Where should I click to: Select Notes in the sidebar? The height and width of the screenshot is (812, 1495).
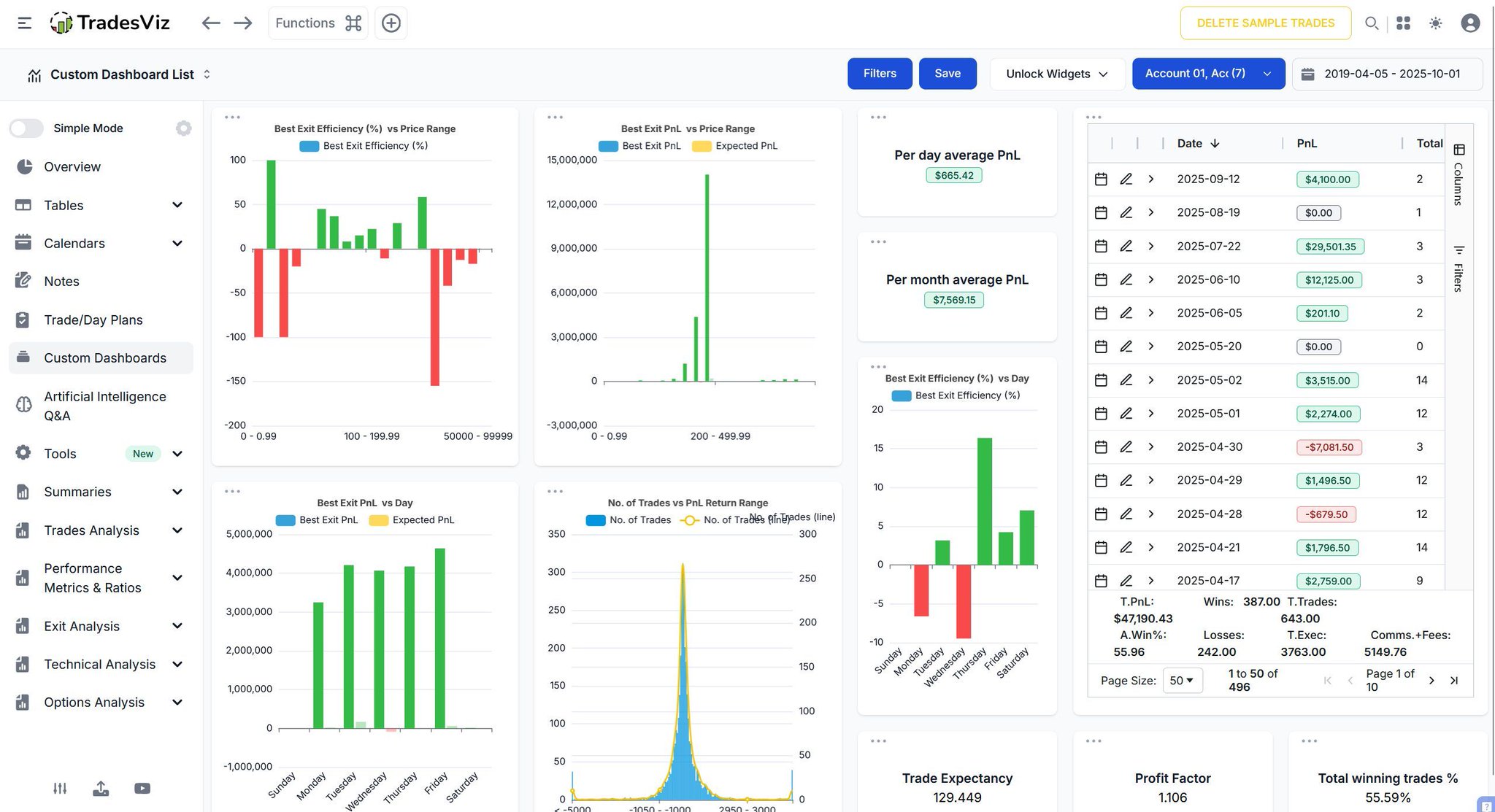pyautogui.click(x=61, y=282)
